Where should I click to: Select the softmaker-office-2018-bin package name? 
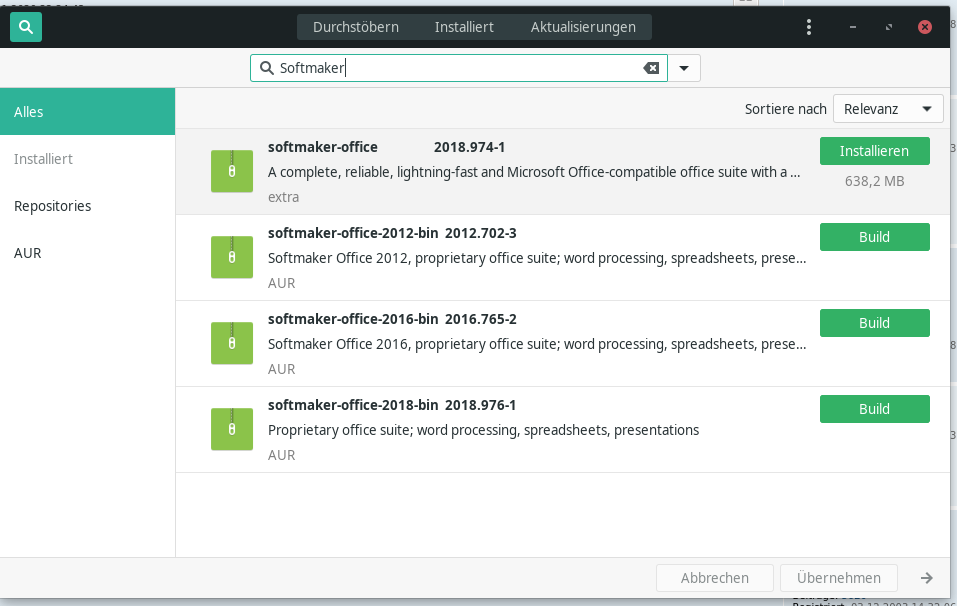click(x=353, y=405)
